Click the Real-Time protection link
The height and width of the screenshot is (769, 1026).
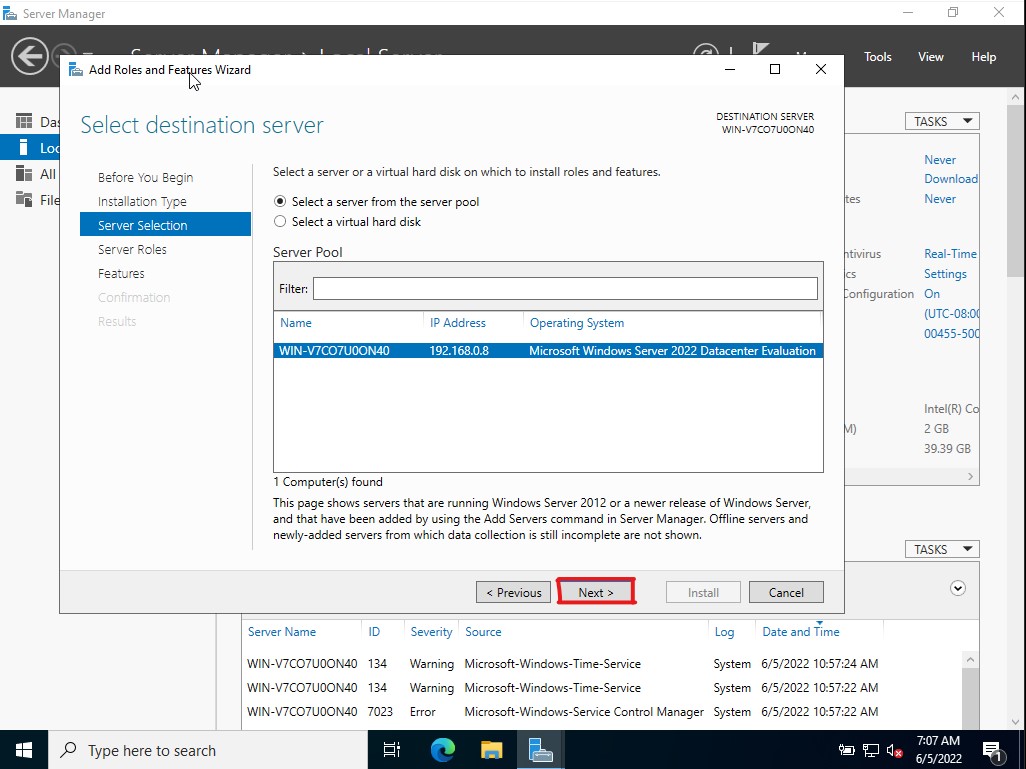tap(950, 254)
